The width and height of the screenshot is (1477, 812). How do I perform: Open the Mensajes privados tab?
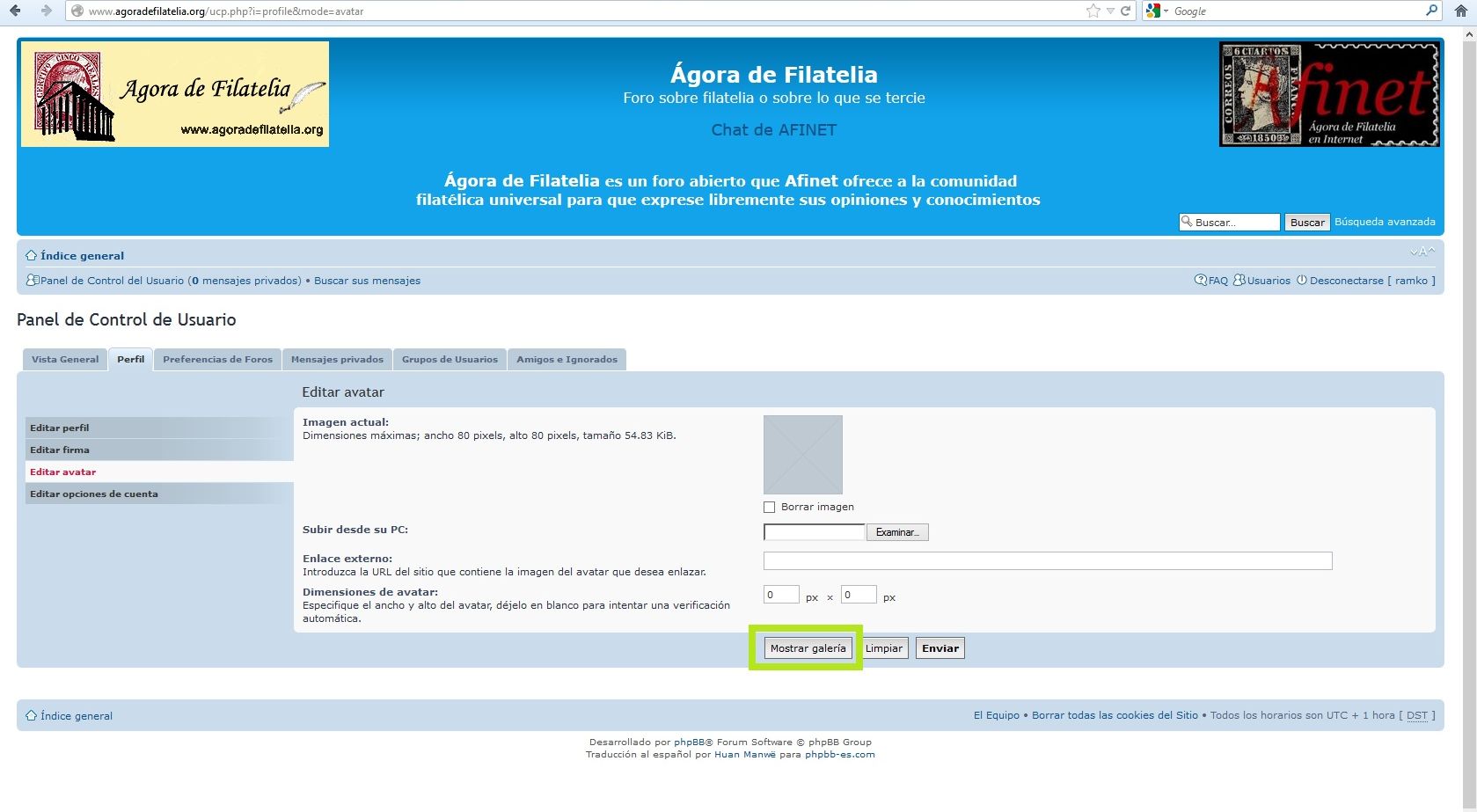tap(337, 359)
